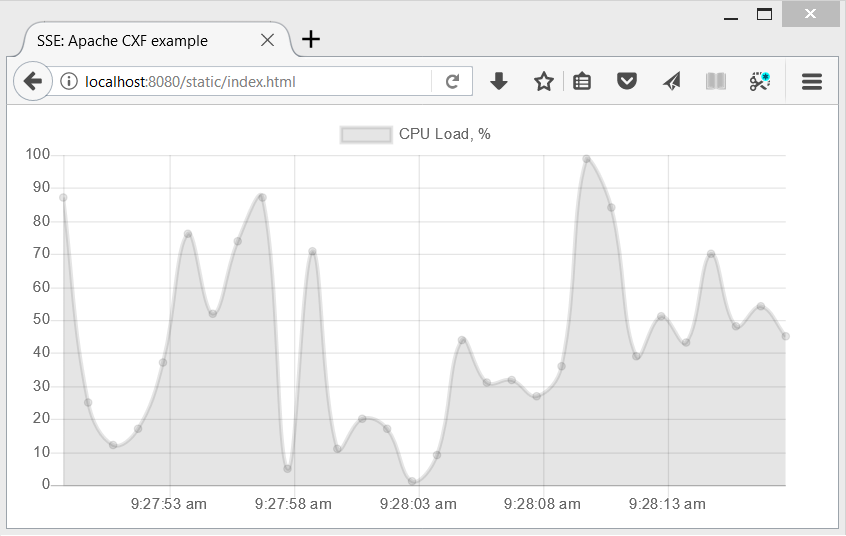This screenshot has height=536, width=846.
Task: Reload the page with the refresh button
Action: 452,82
